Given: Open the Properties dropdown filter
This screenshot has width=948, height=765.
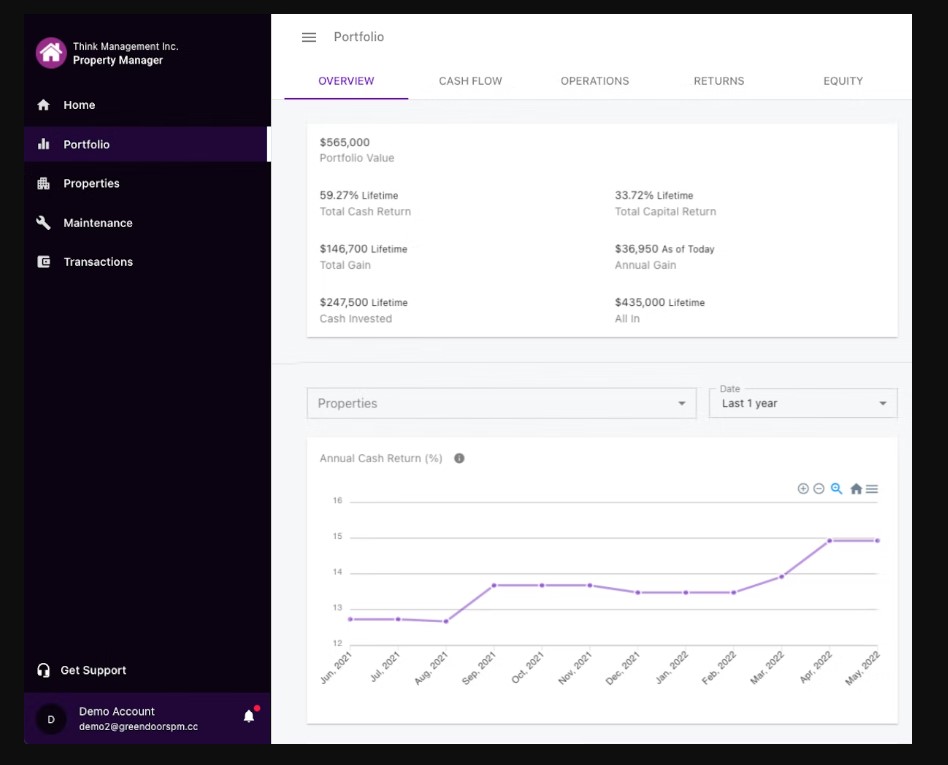Looking at the screenshot, I should click(501, 403).
